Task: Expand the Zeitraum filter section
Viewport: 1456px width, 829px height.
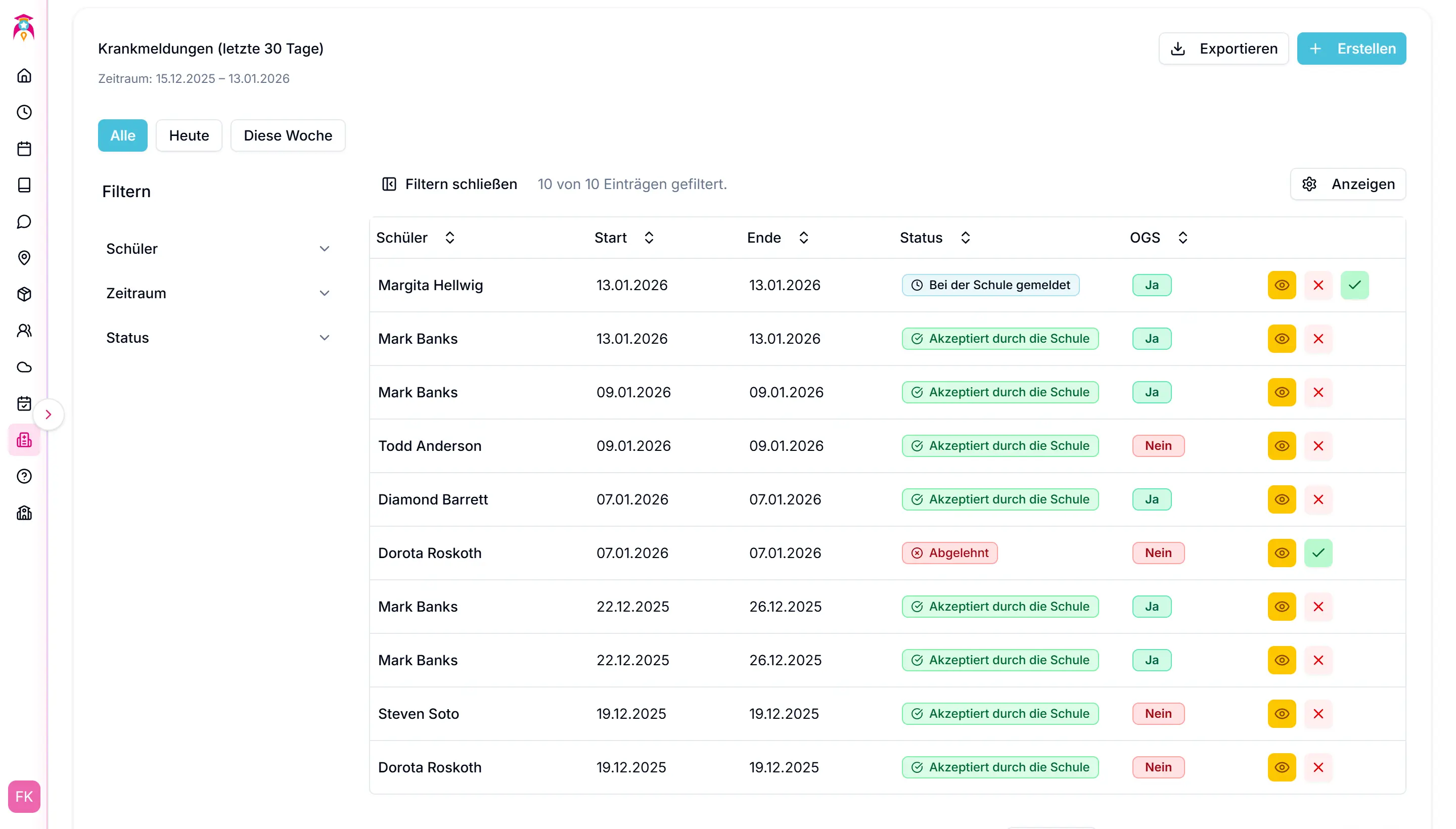Action: point(217,293)
